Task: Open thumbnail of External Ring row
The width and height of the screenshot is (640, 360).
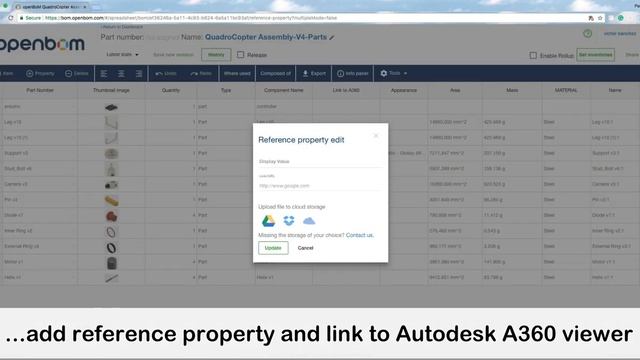Action: point(111,247)
